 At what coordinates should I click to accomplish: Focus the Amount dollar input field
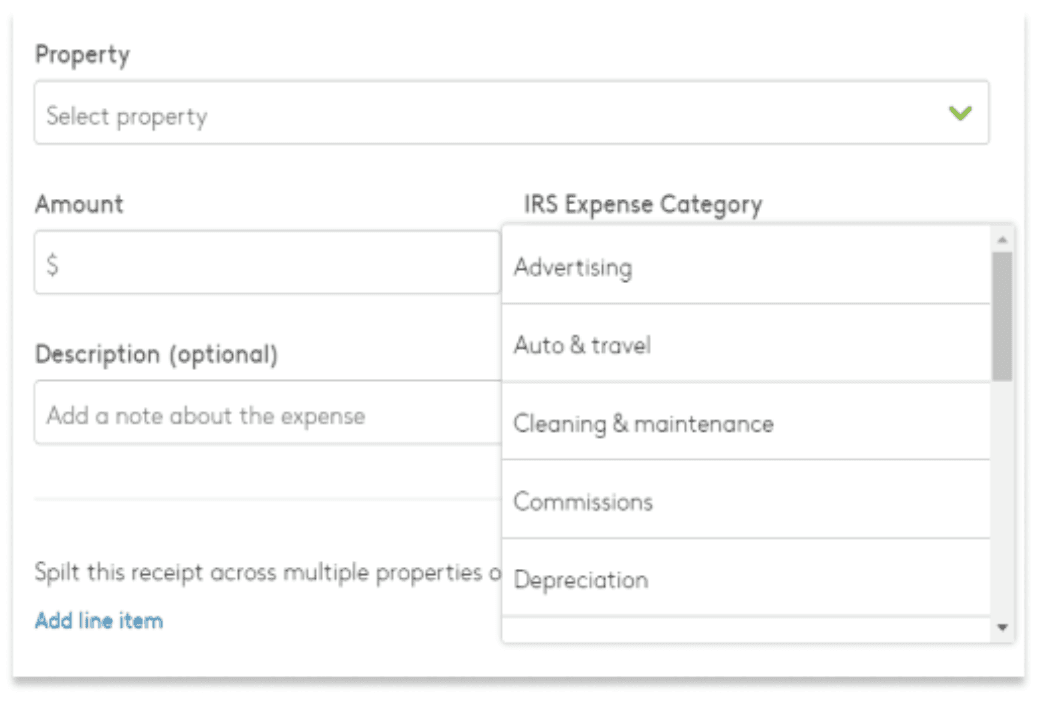click(268, 264)
